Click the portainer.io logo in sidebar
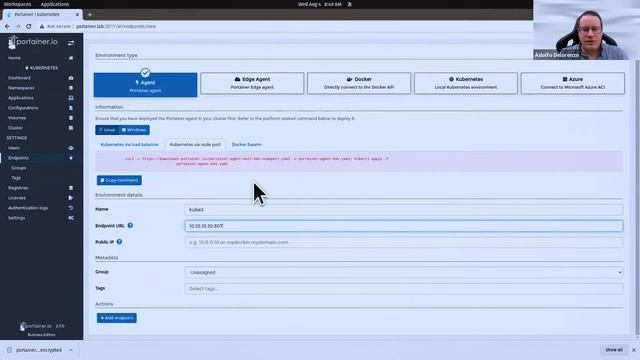 (x=33, y=42)
